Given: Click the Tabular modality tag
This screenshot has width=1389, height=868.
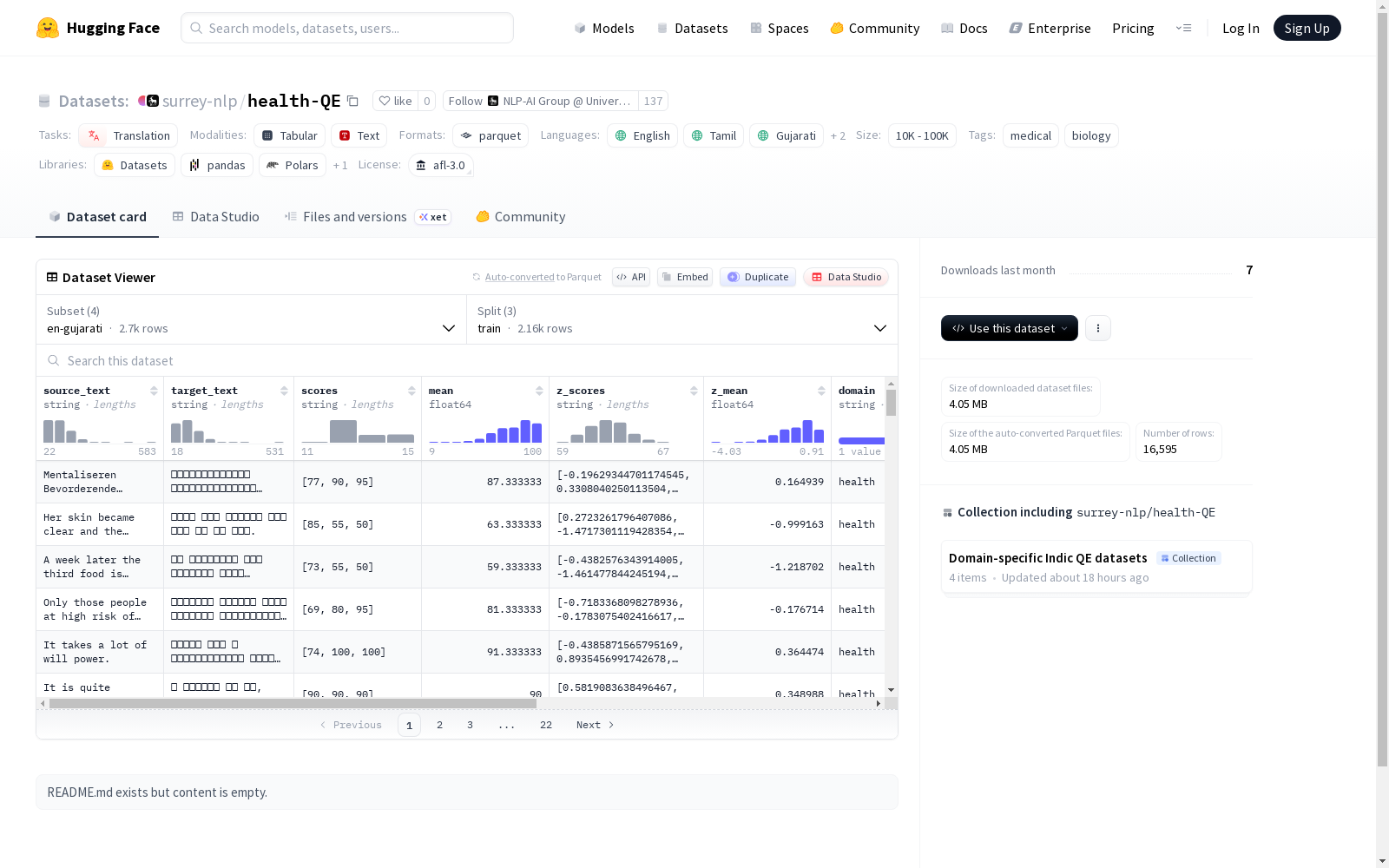Looking at the screenshot, I should pyautogui.click(x=289, y=135).
